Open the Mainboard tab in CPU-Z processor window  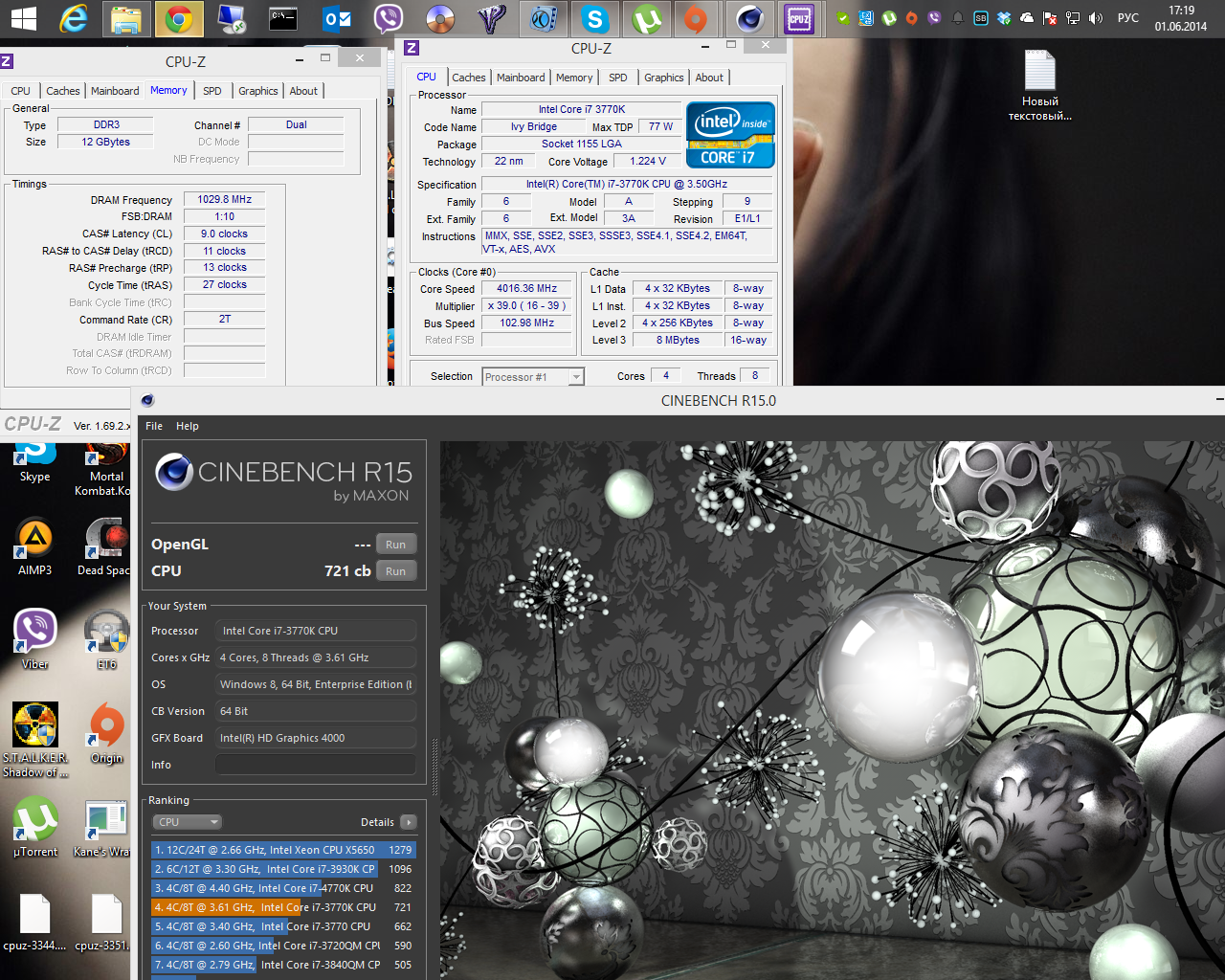pos(521,78)
